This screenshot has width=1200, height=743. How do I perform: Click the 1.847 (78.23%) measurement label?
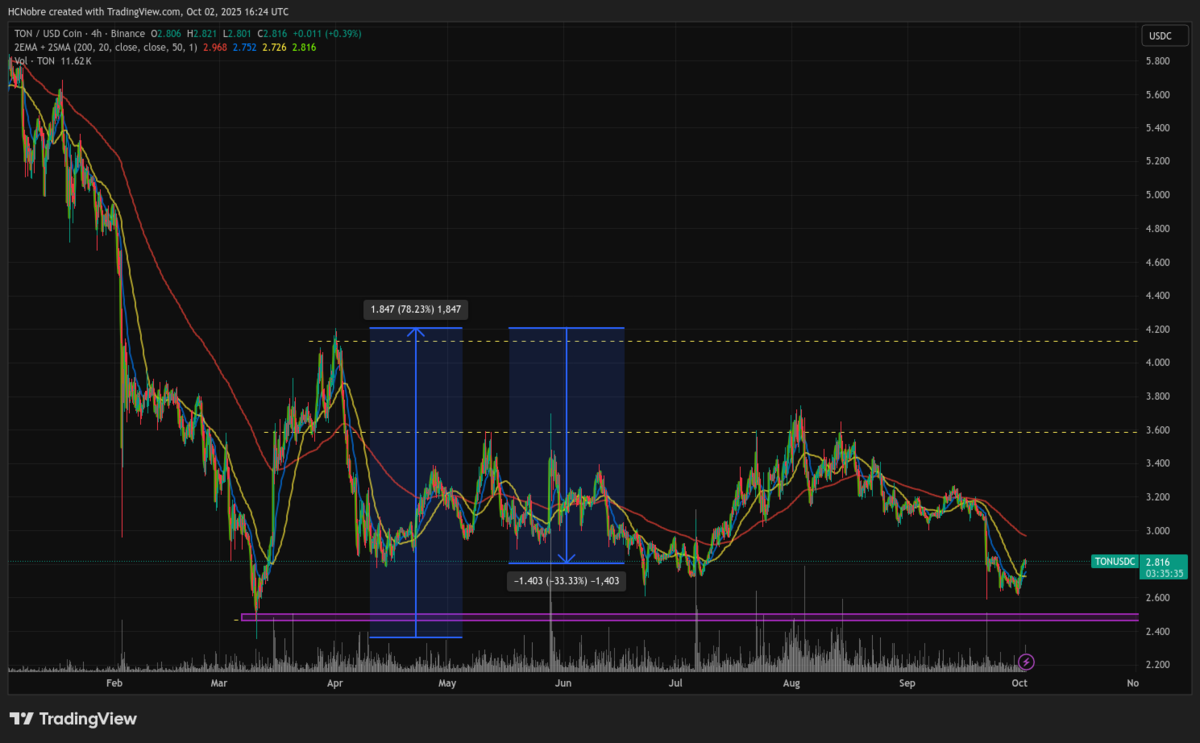[417, 310]
